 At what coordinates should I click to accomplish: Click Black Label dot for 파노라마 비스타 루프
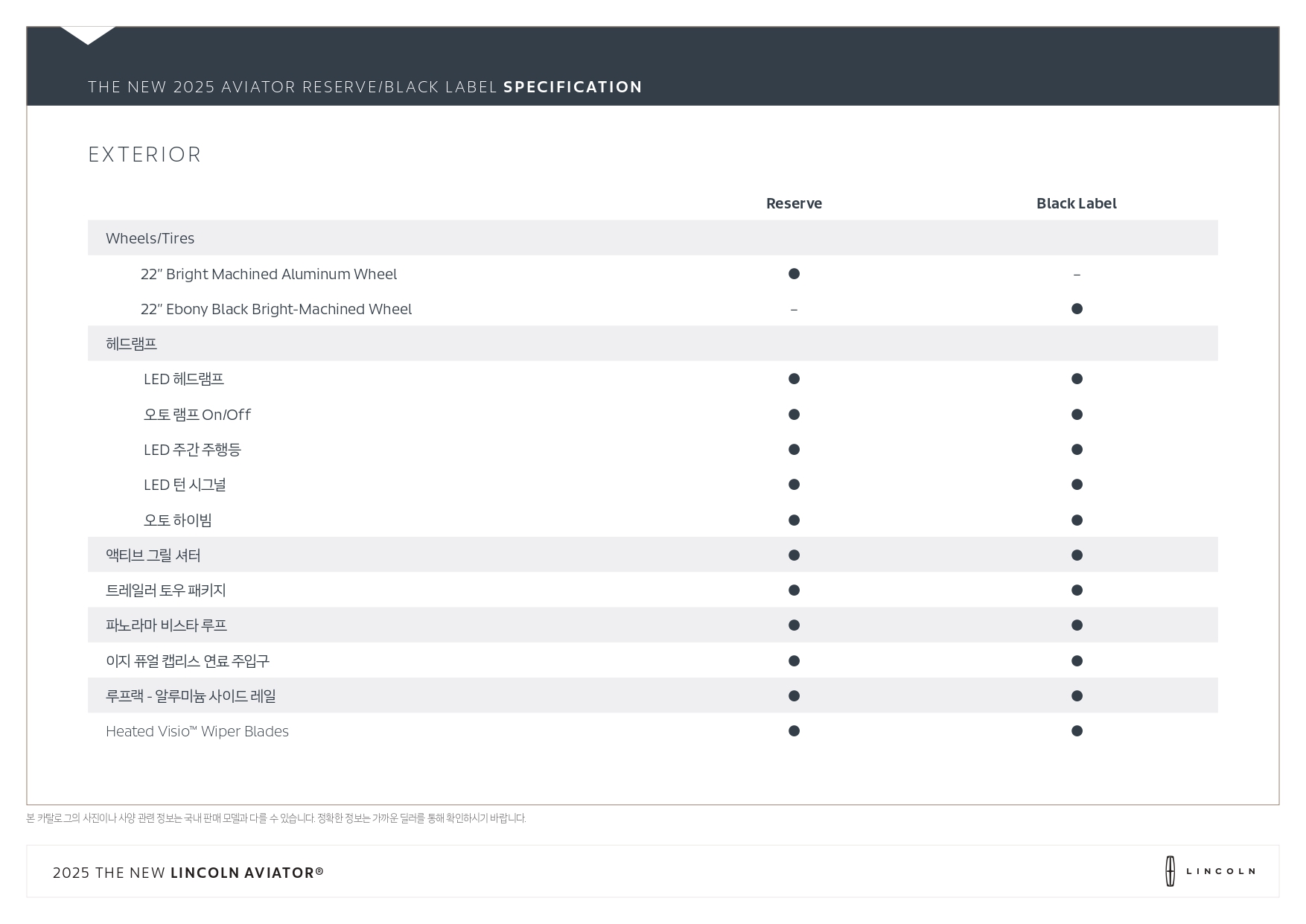(1077, 625)
